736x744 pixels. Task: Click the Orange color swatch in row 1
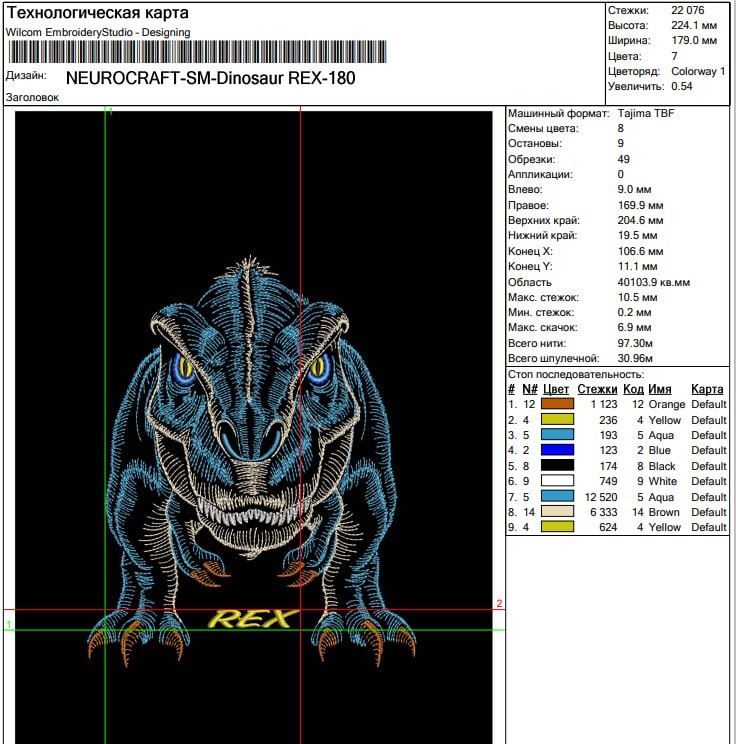557,404
